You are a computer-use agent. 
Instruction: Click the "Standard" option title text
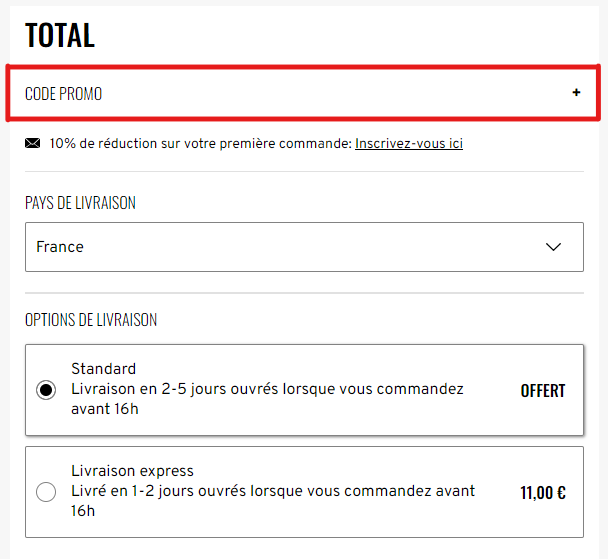pos(103,368)
